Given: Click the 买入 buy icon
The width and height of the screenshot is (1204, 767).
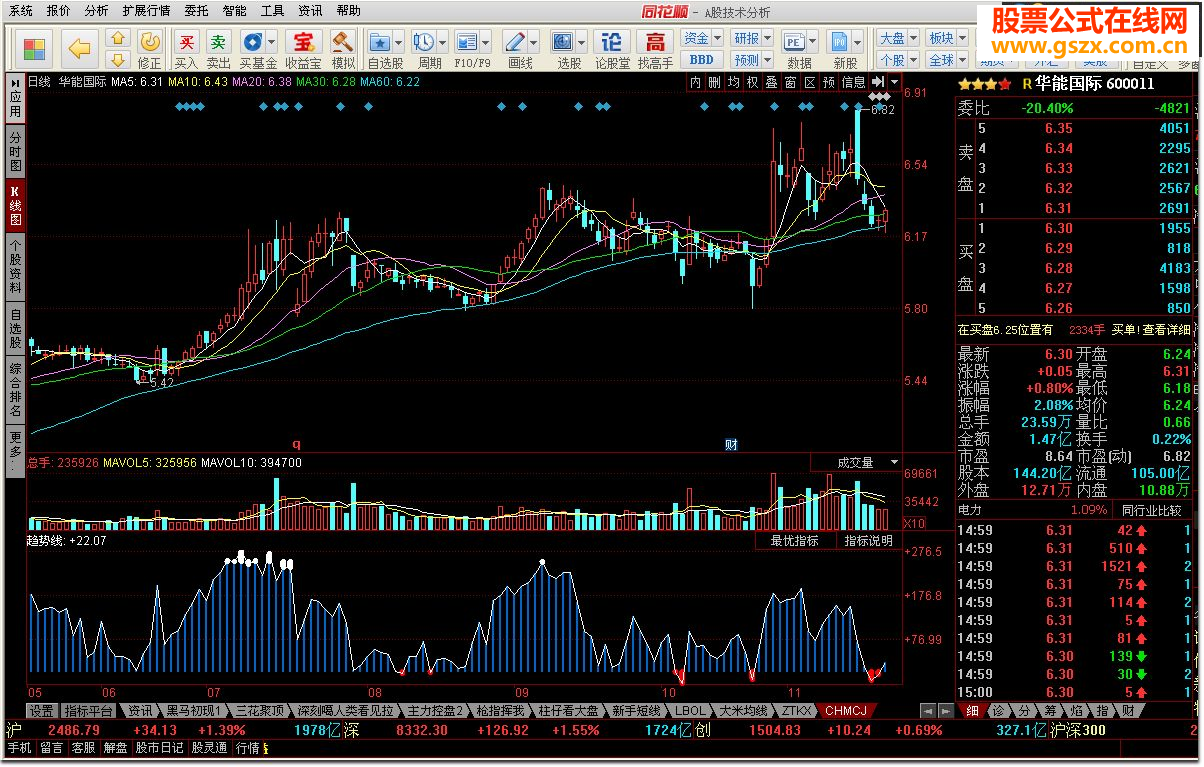Looking at the screenshot, I should (186, 41).
